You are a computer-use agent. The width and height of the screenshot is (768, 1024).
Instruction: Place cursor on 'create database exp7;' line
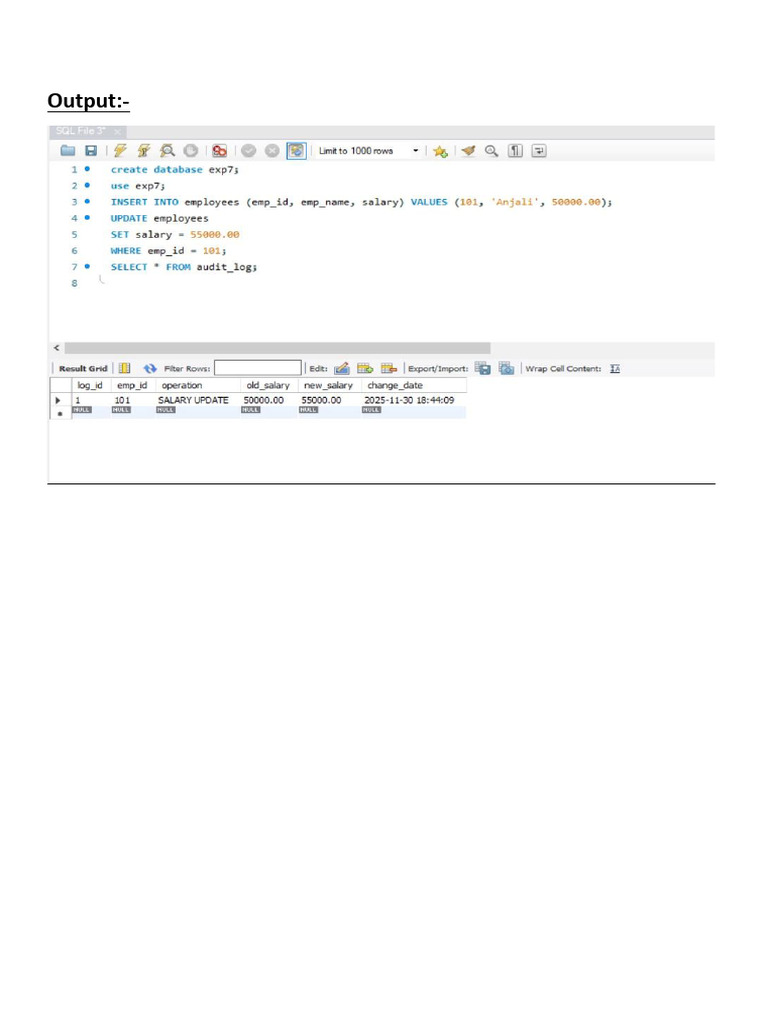pos(175,170)
